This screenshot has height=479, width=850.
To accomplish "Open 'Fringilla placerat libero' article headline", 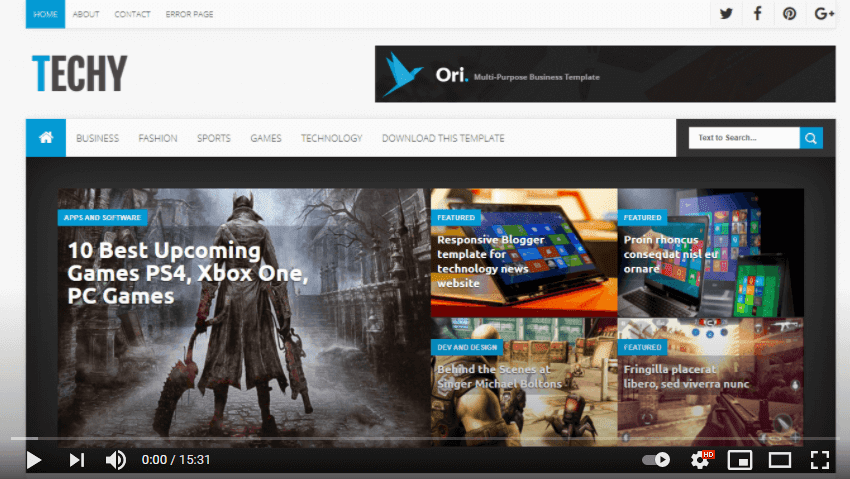I will (x=686, y=376).
